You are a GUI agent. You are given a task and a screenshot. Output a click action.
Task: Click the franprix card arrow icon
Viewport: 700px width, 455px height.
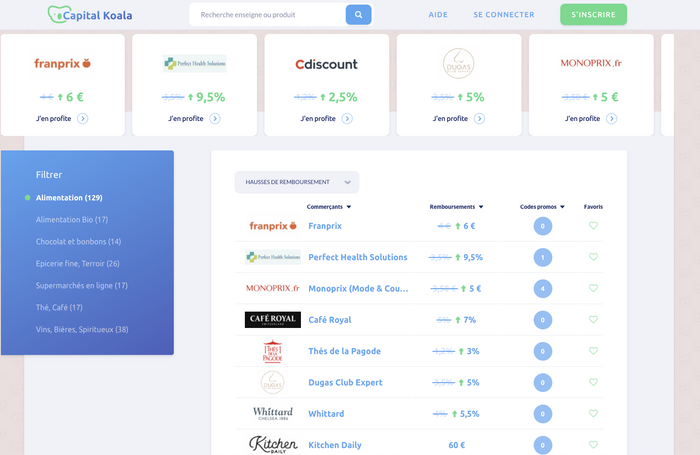83,118
